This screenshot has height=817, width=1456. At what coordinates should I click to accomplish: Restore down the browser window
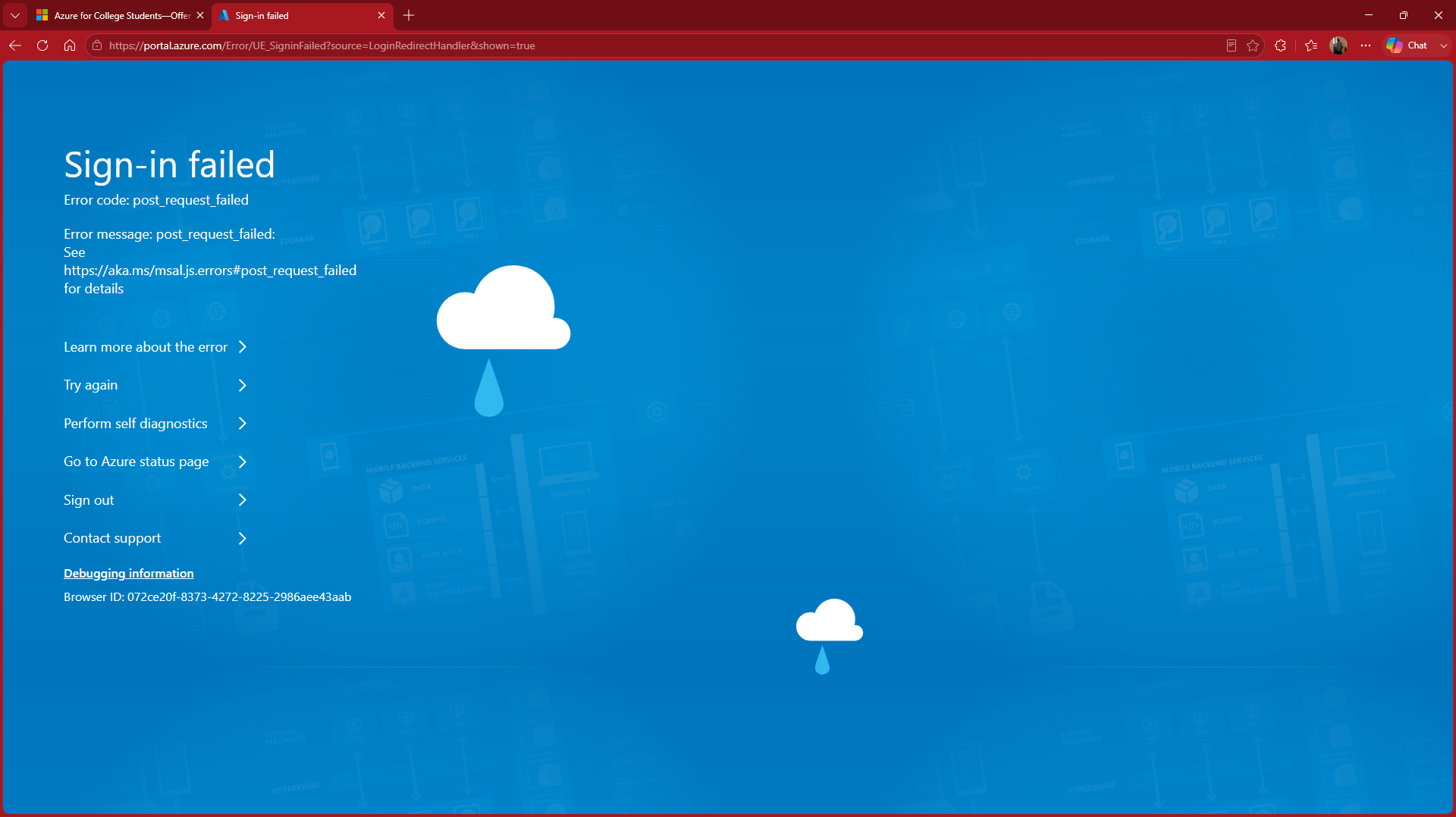tap(1404, 15)
